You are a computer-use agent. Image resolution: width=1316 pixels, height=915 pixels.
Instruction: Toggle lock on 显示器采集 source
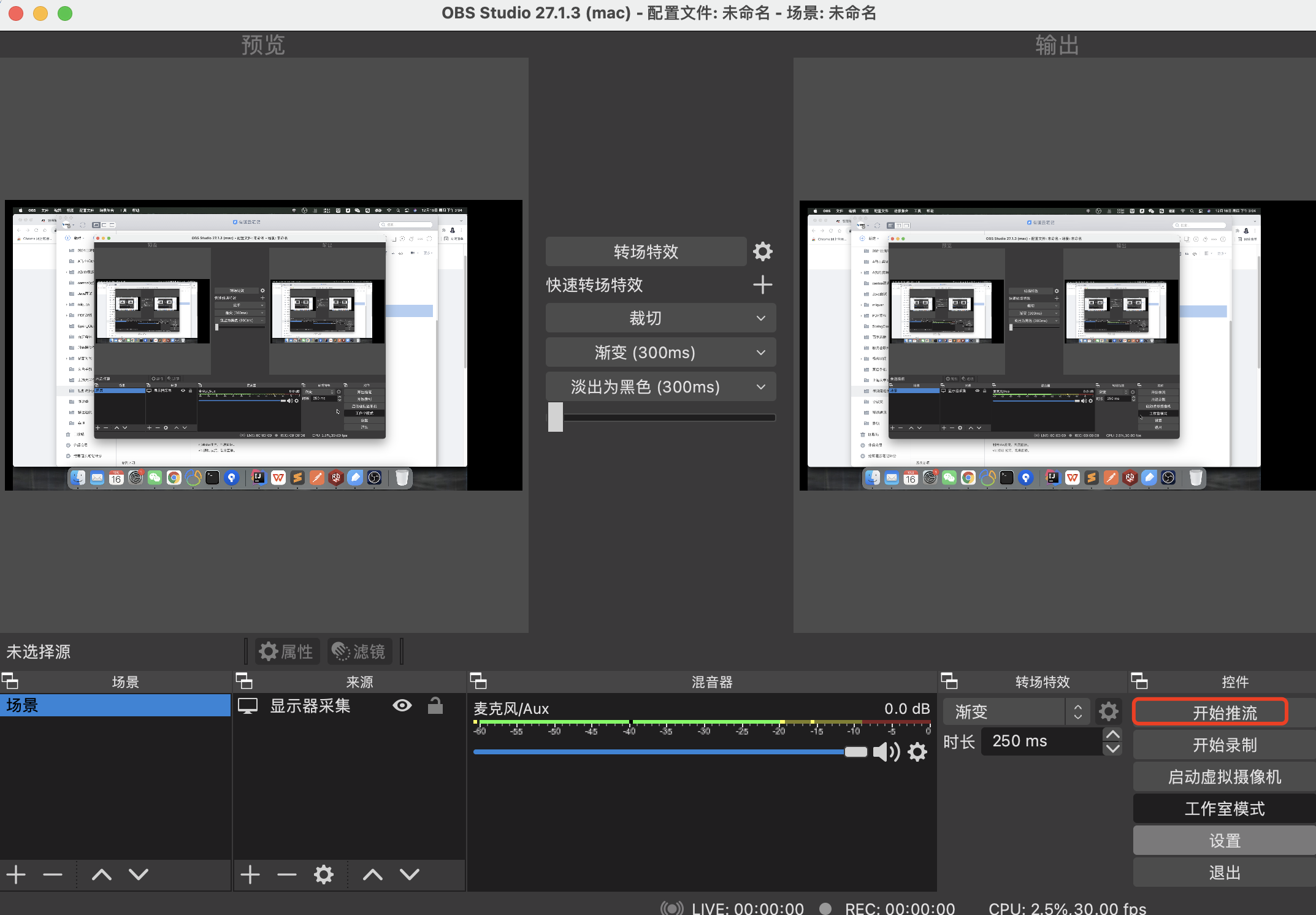coord(435,706)
